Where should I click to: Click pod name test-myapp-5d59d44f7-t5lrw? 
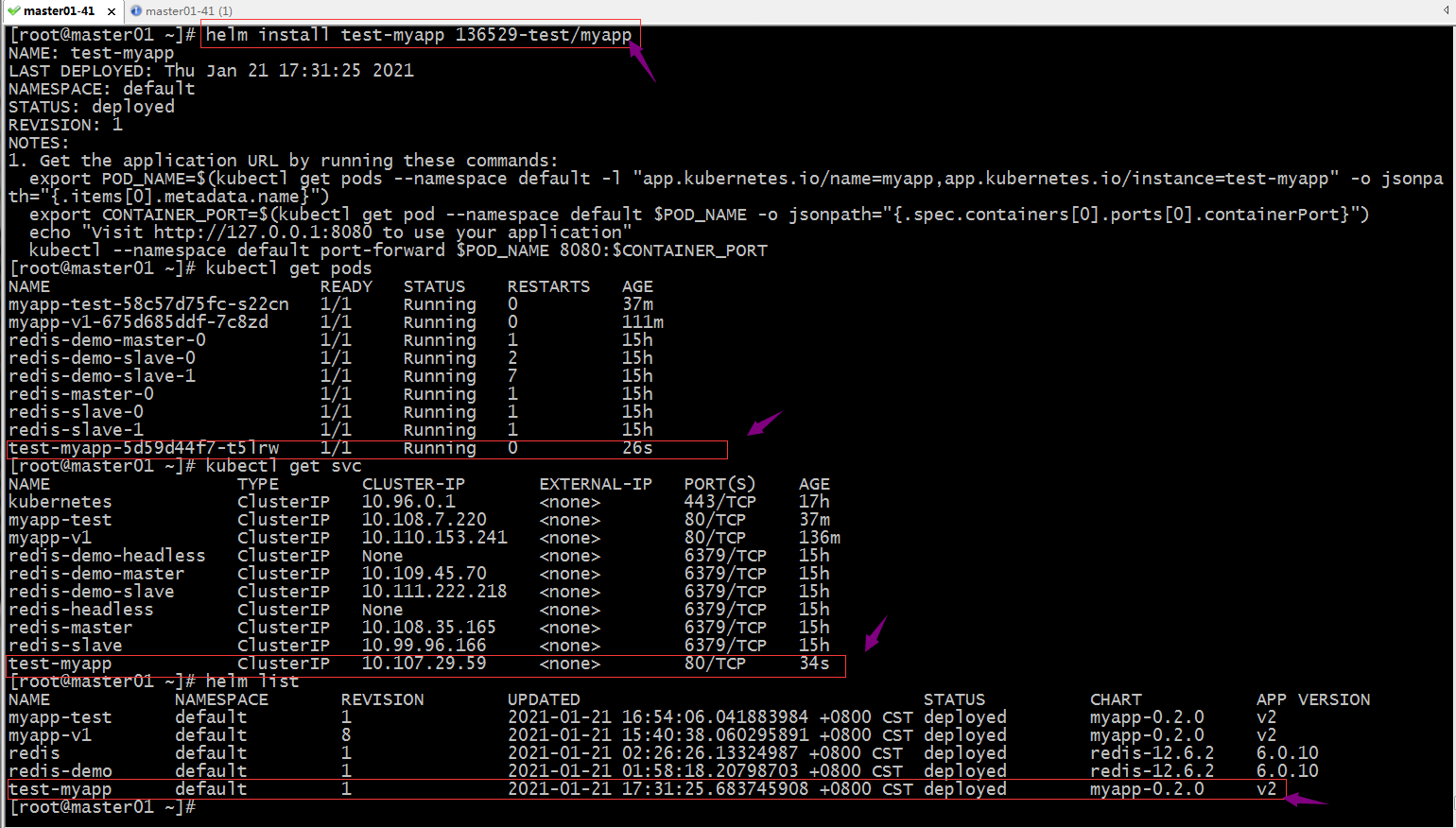tap(144, 448)
